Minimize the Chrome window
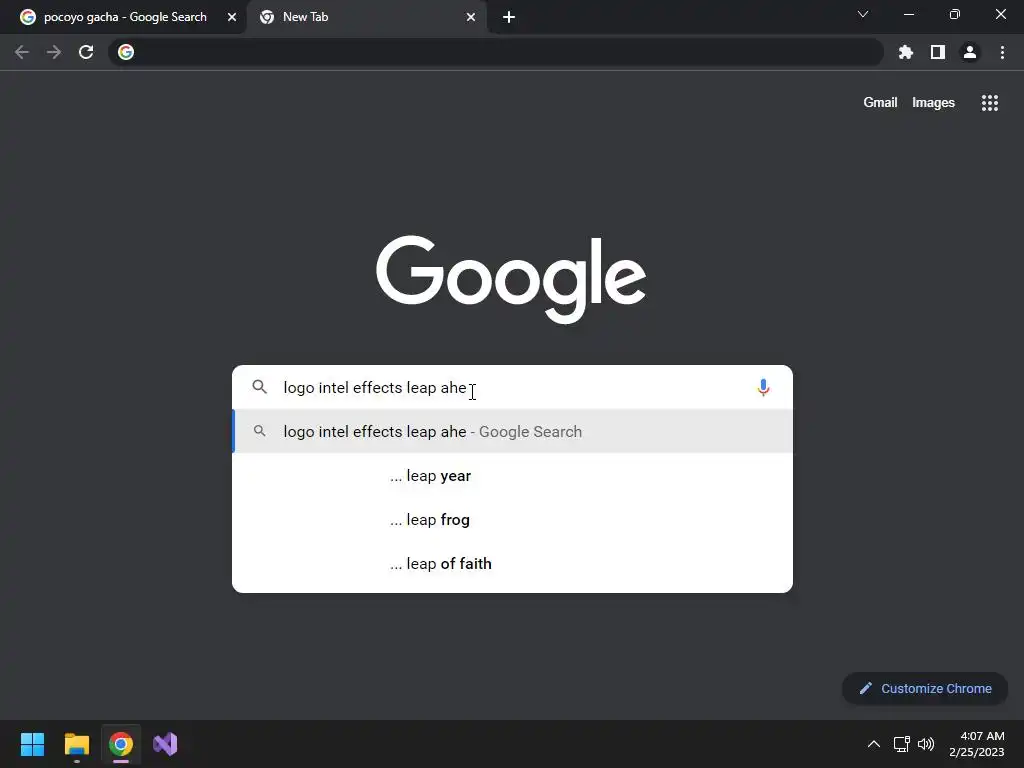 pos(908,14)
